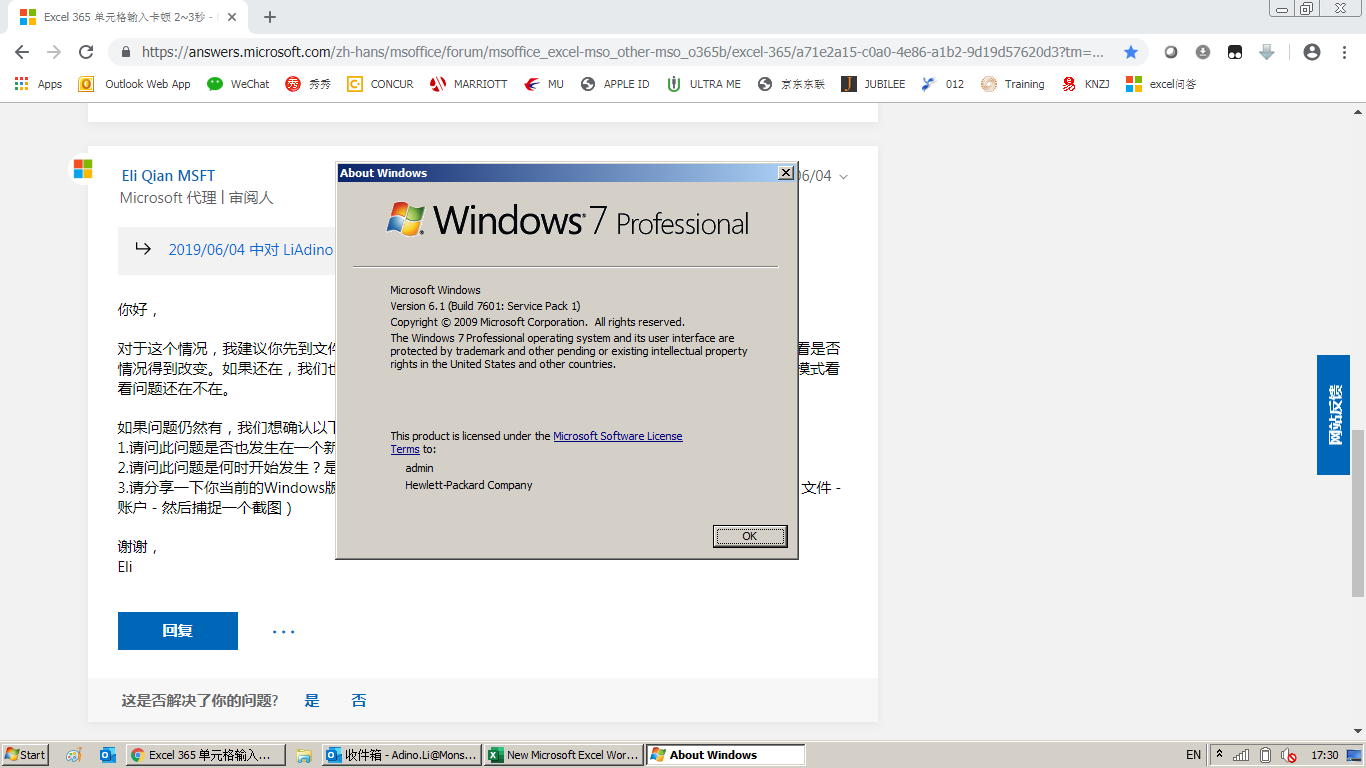
Task: Click the first round grey extension icon
Action: point(1171,52)
